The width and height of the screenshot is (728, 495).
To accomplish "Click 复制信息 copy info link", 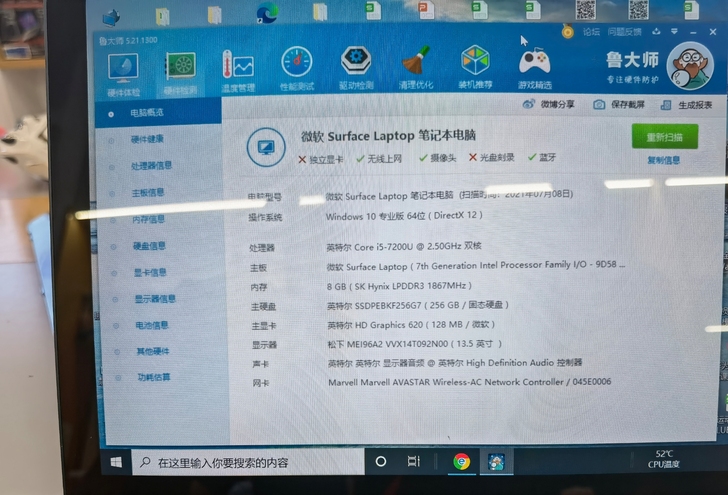I will point(663,160).
